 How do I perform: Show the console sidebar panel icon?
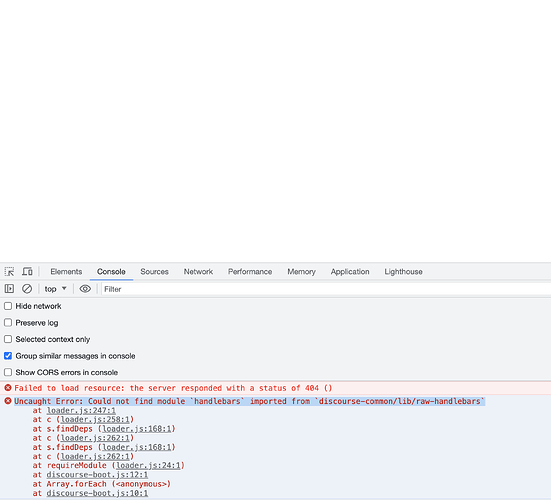(9, 289)
